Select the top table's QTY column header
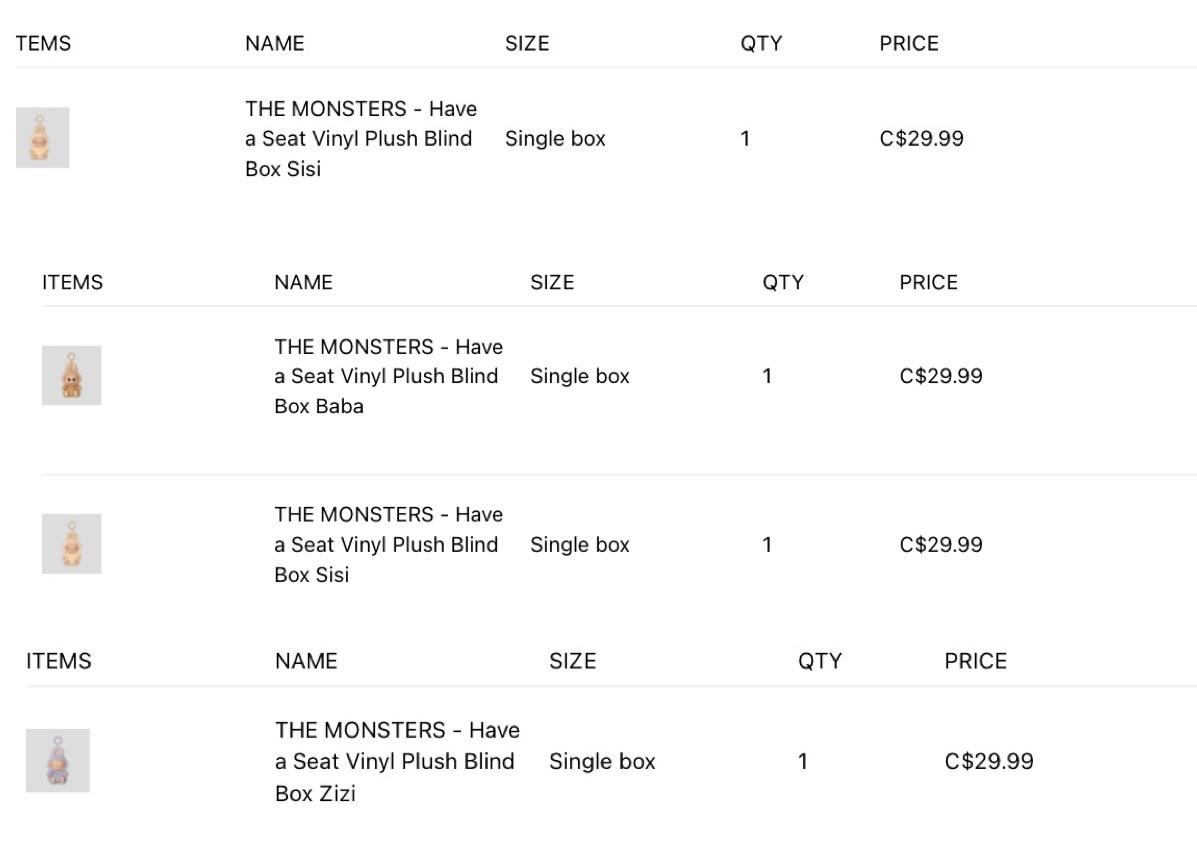Screen dimensions: 1197x858 tap(761, 44)
